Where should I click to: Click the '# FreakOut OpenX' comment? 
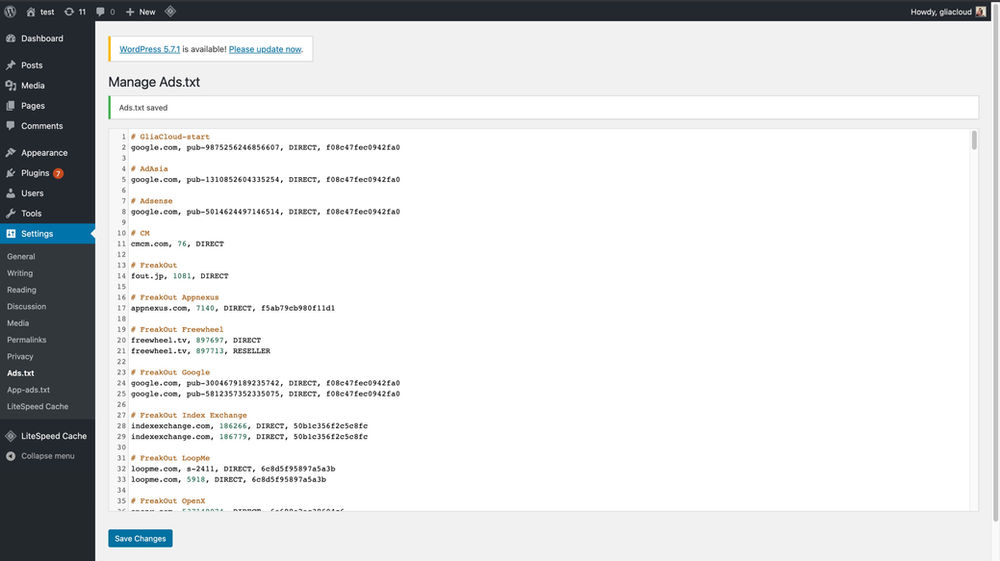168,501
